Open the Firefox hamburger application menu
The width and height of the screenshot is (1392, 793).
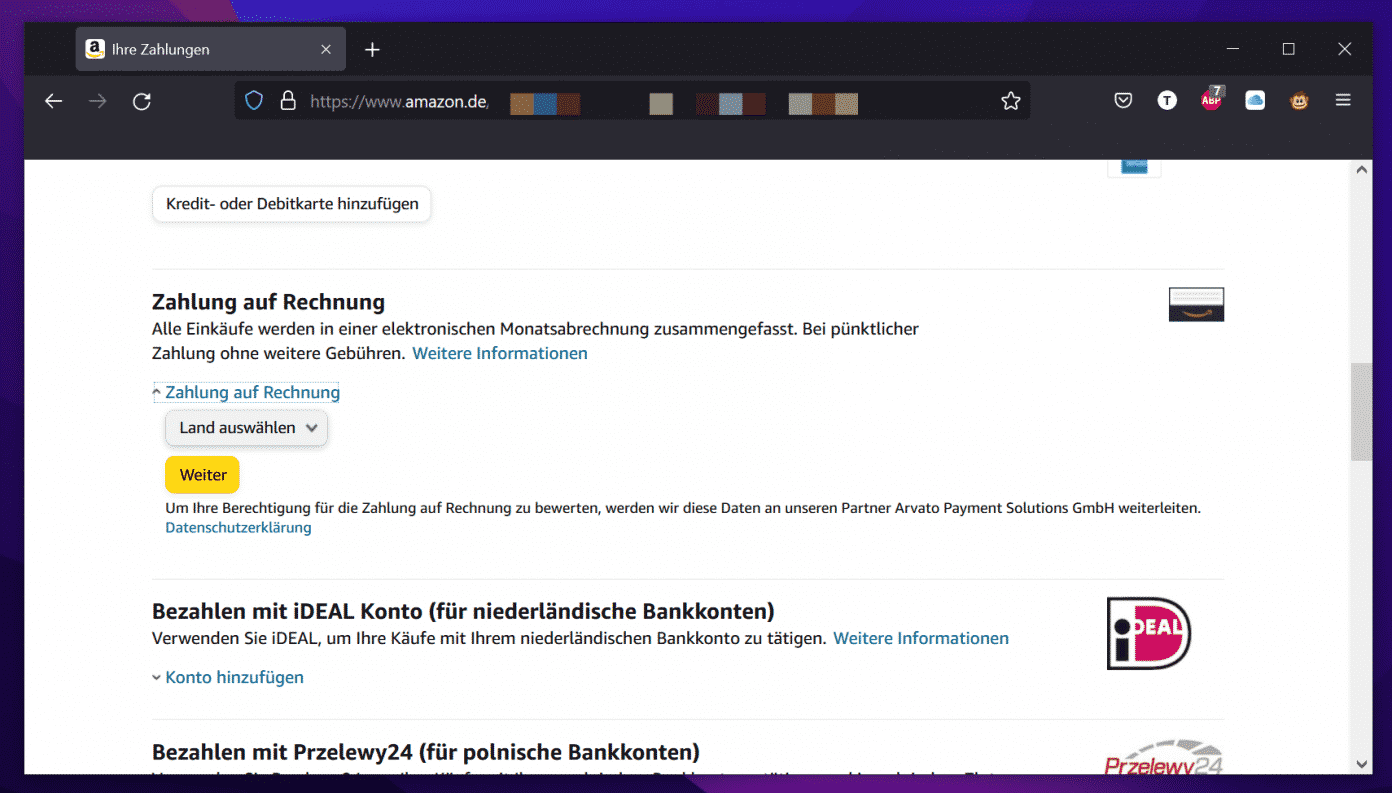pyautogui.click(x=1343, y=101)
